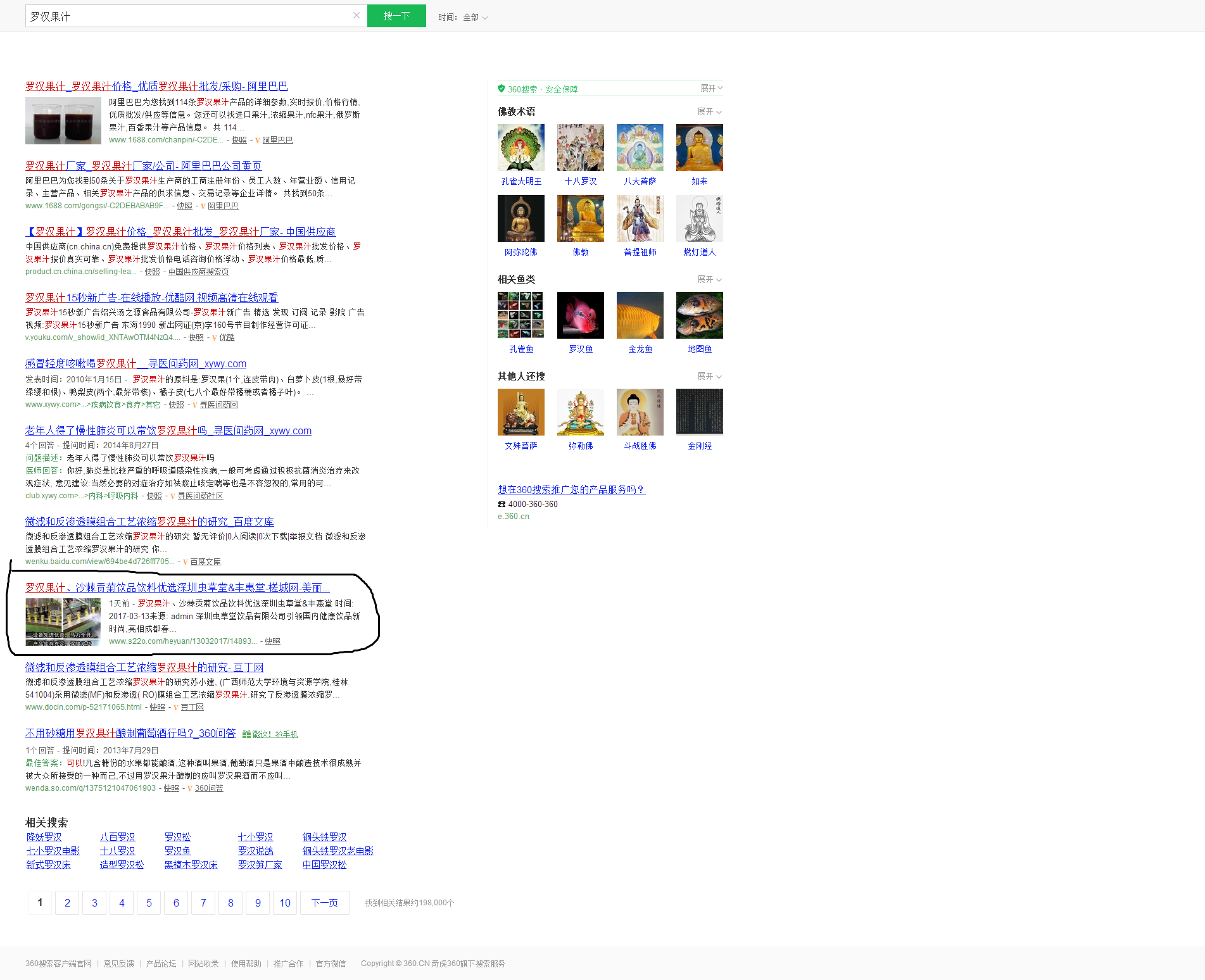Viewport: 1205px width, 980px height.
Task: Expand the 佛教术语 section
Action: click(x=709, y=111)
